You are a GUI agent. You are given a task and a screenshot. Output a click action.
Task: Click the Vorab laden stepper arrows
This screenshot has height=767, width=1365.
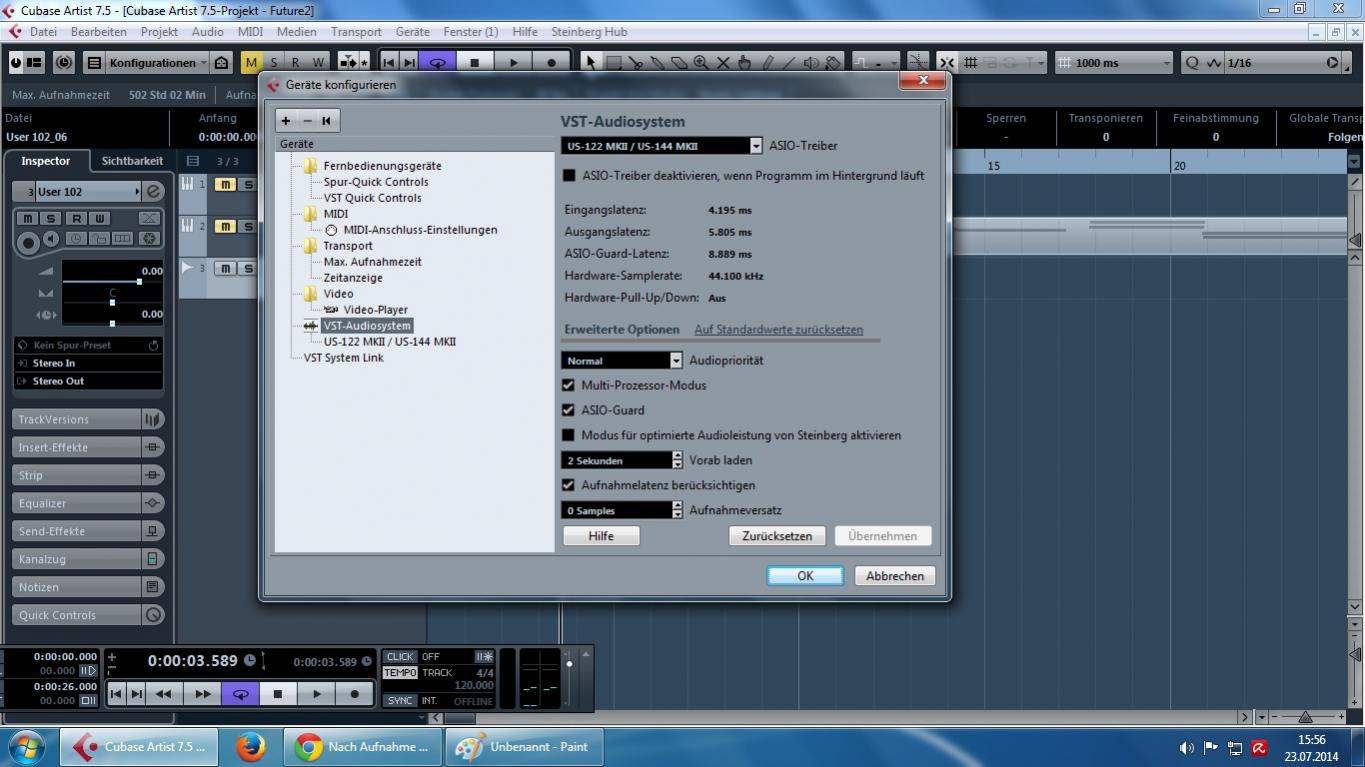tap(677, 460)
